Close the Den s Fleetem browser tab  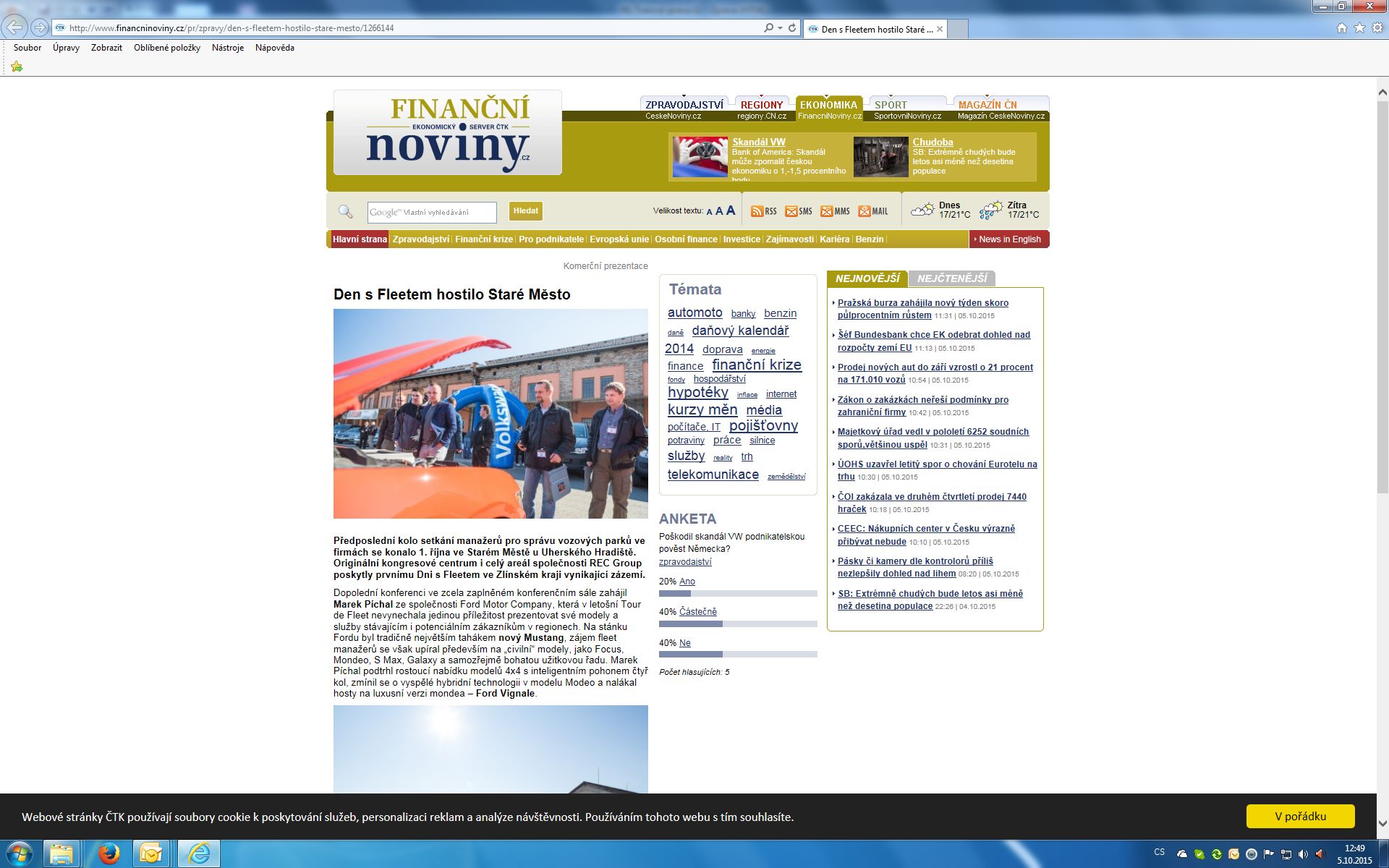940,30
